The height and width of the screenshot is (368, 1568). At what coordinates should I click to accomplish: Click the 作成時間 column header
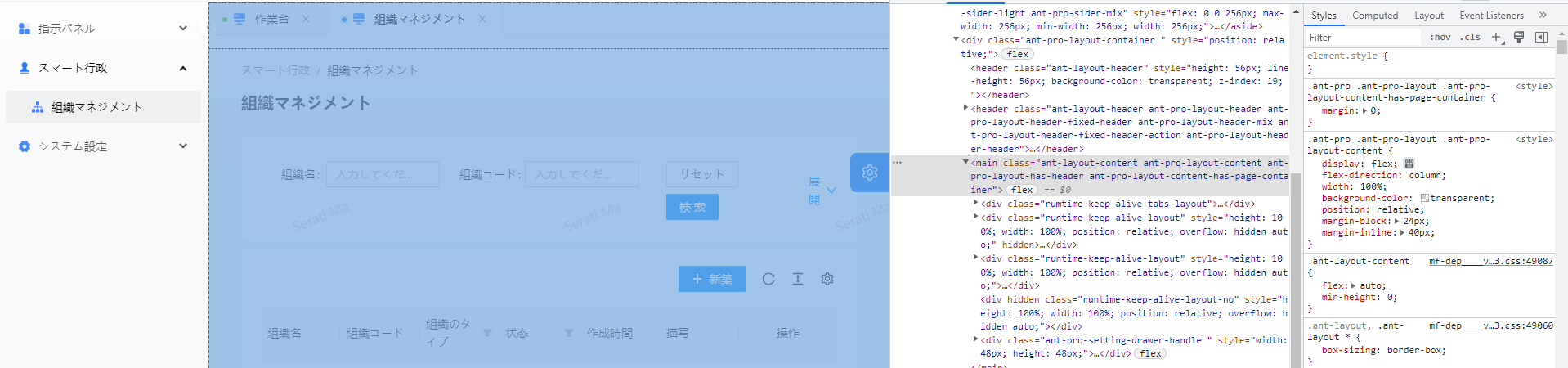tap(609, 333)
